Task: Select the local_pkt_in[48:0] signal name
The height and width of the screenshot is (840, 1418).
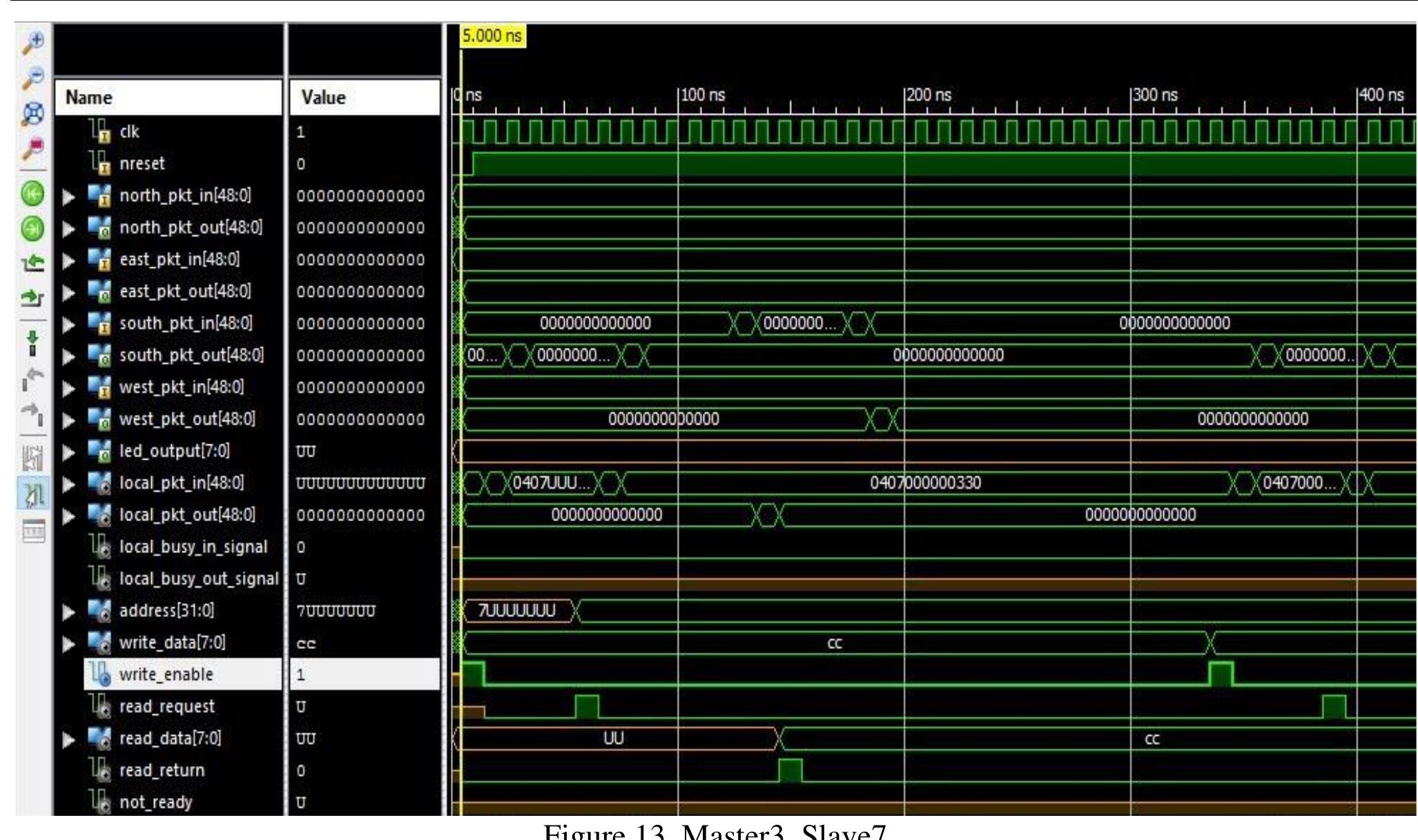Action: click(182, 482)
